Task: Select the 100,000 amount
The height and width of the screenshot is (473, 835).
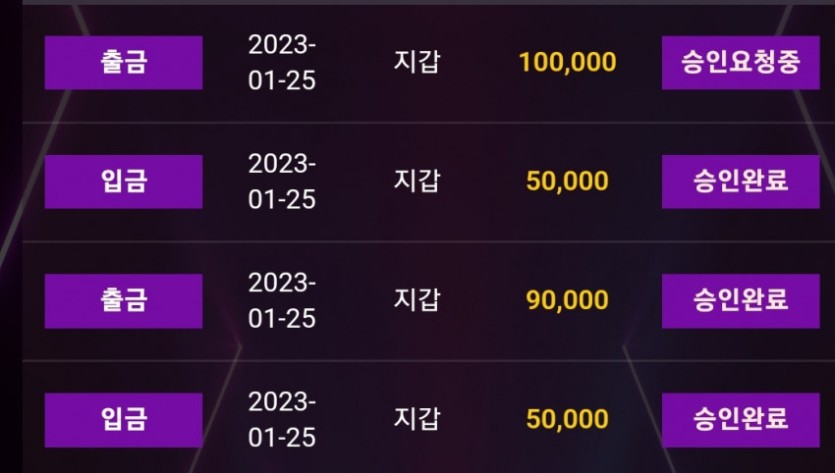Action: pos(568,62)
